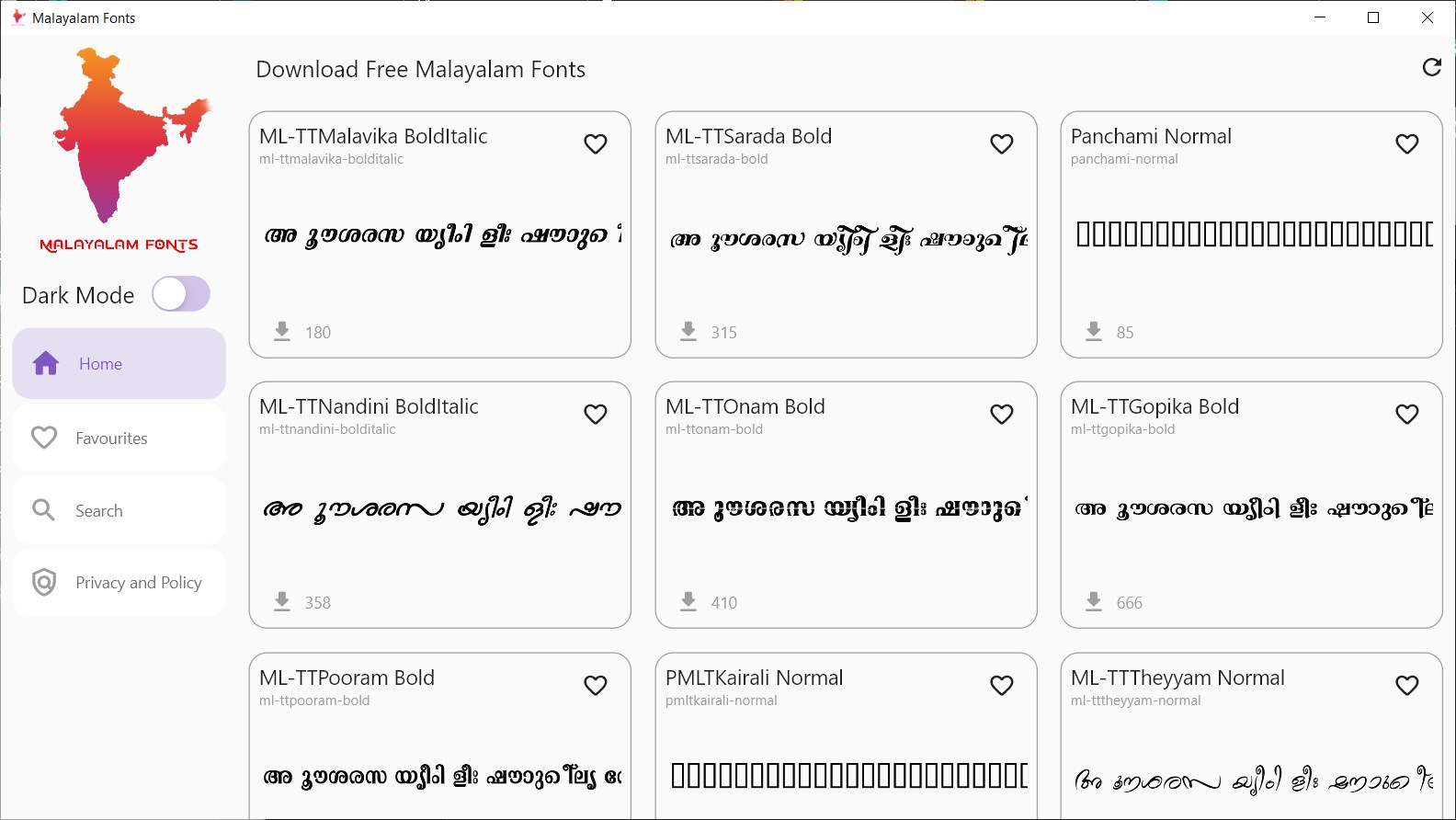Click the ML-TTOnam Bold font preview

click(x=846, y=507)
